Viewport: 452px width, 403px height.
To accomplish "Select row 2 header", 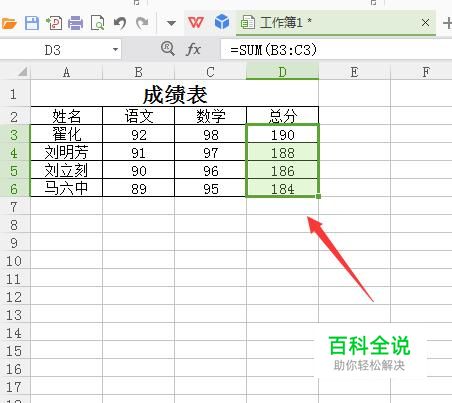I will point(15,116).
